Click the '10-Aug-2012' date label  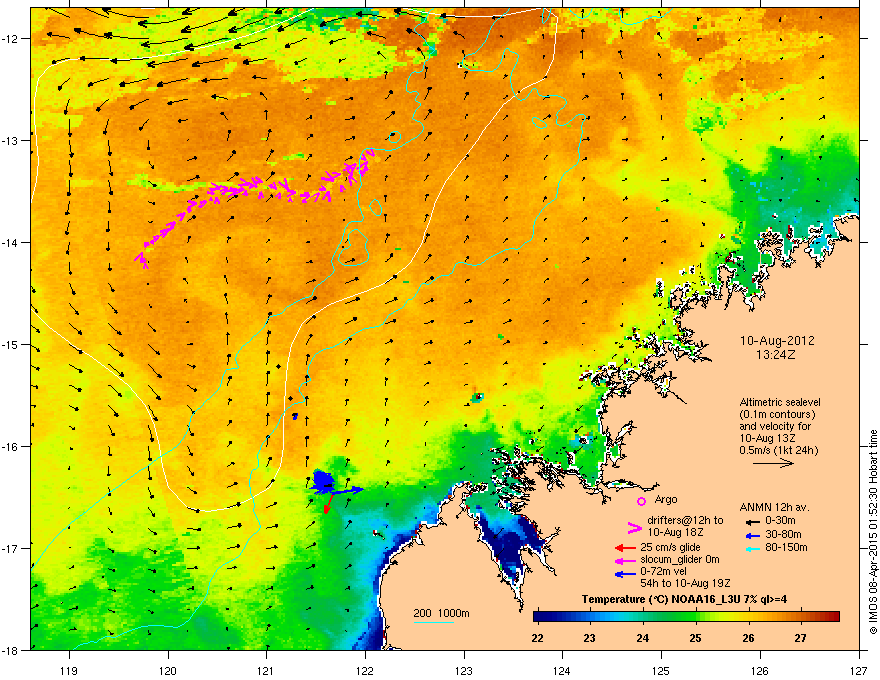777,341
